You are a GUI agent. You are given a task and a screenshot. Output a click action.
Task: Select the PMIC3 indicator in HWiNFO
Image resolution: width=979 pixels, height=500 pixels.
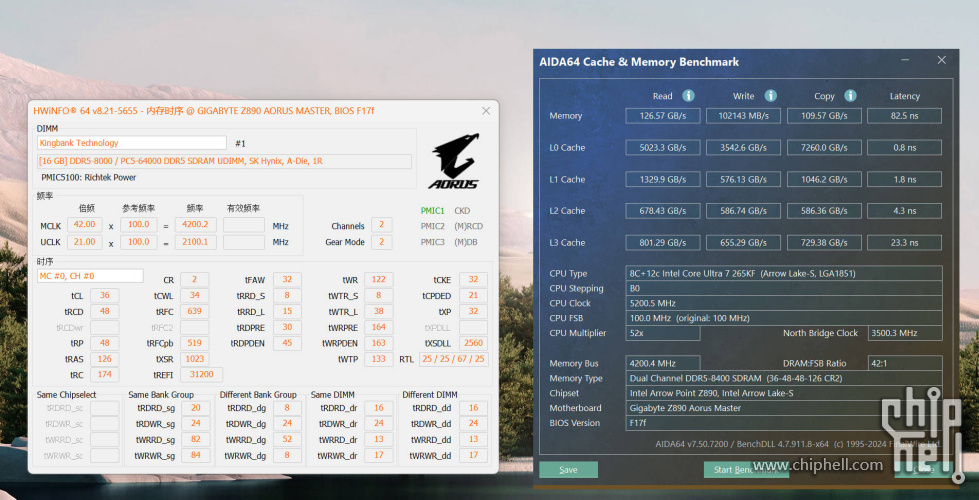click(432, 242)
